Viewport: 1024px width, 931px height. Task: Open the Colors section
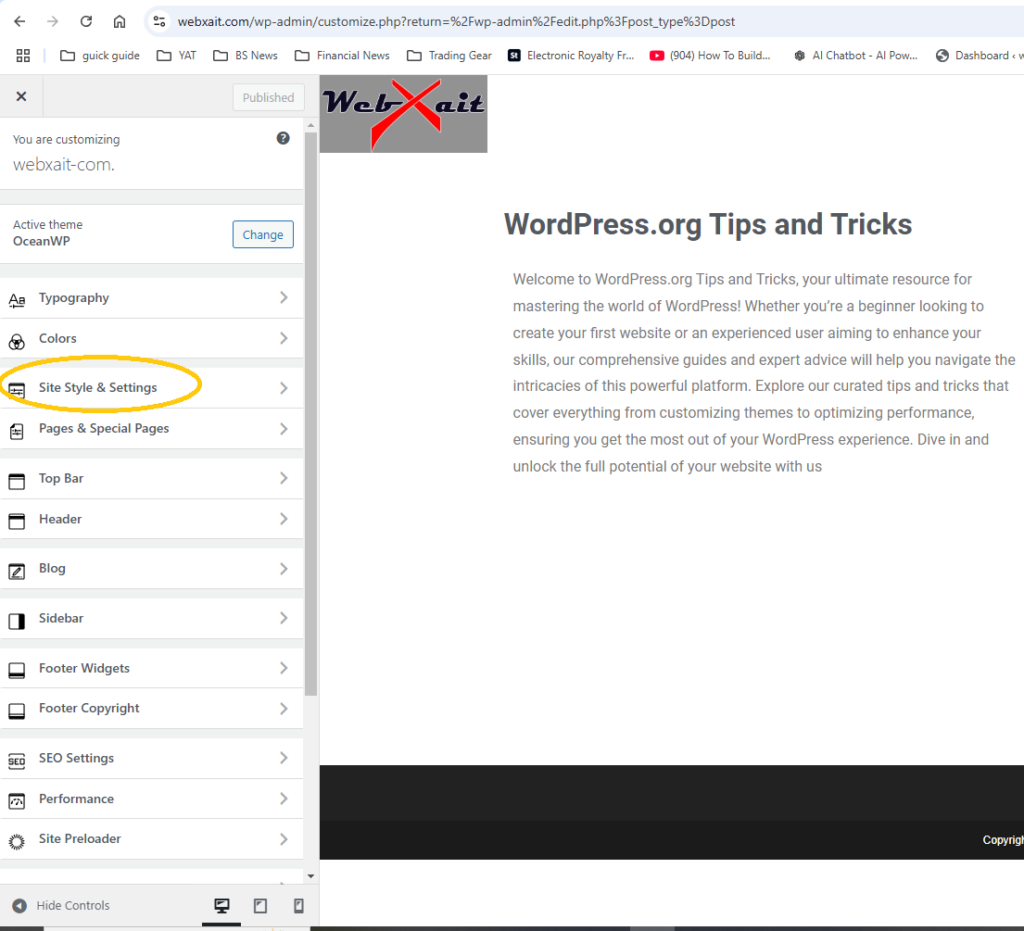(152, 338)
